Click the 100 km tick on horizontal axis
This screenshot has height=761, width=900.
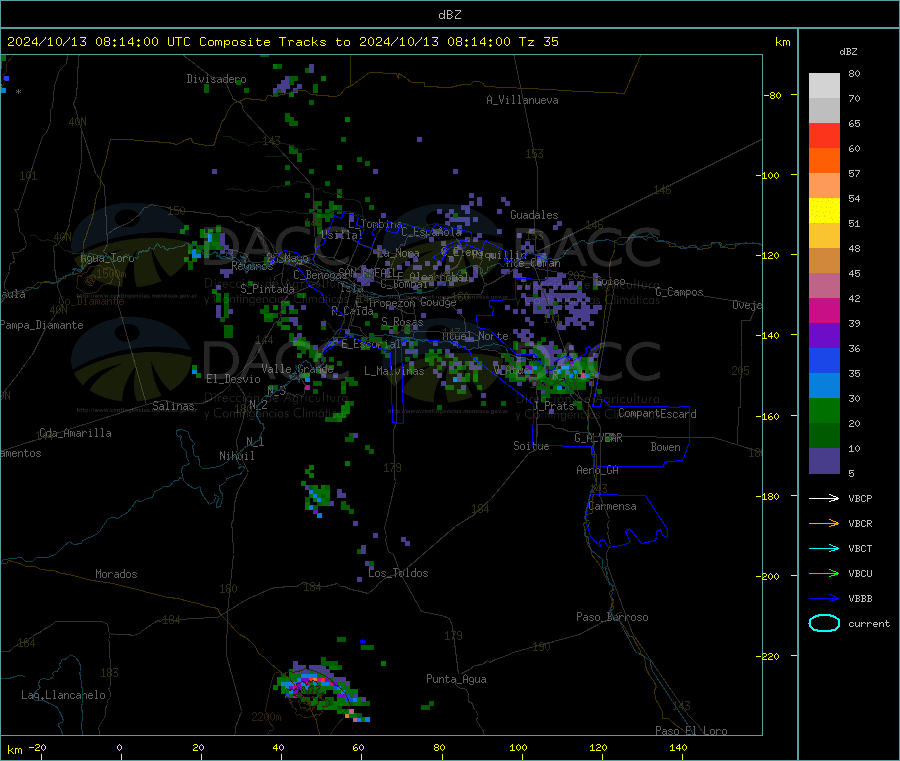[x=518, y=747]
